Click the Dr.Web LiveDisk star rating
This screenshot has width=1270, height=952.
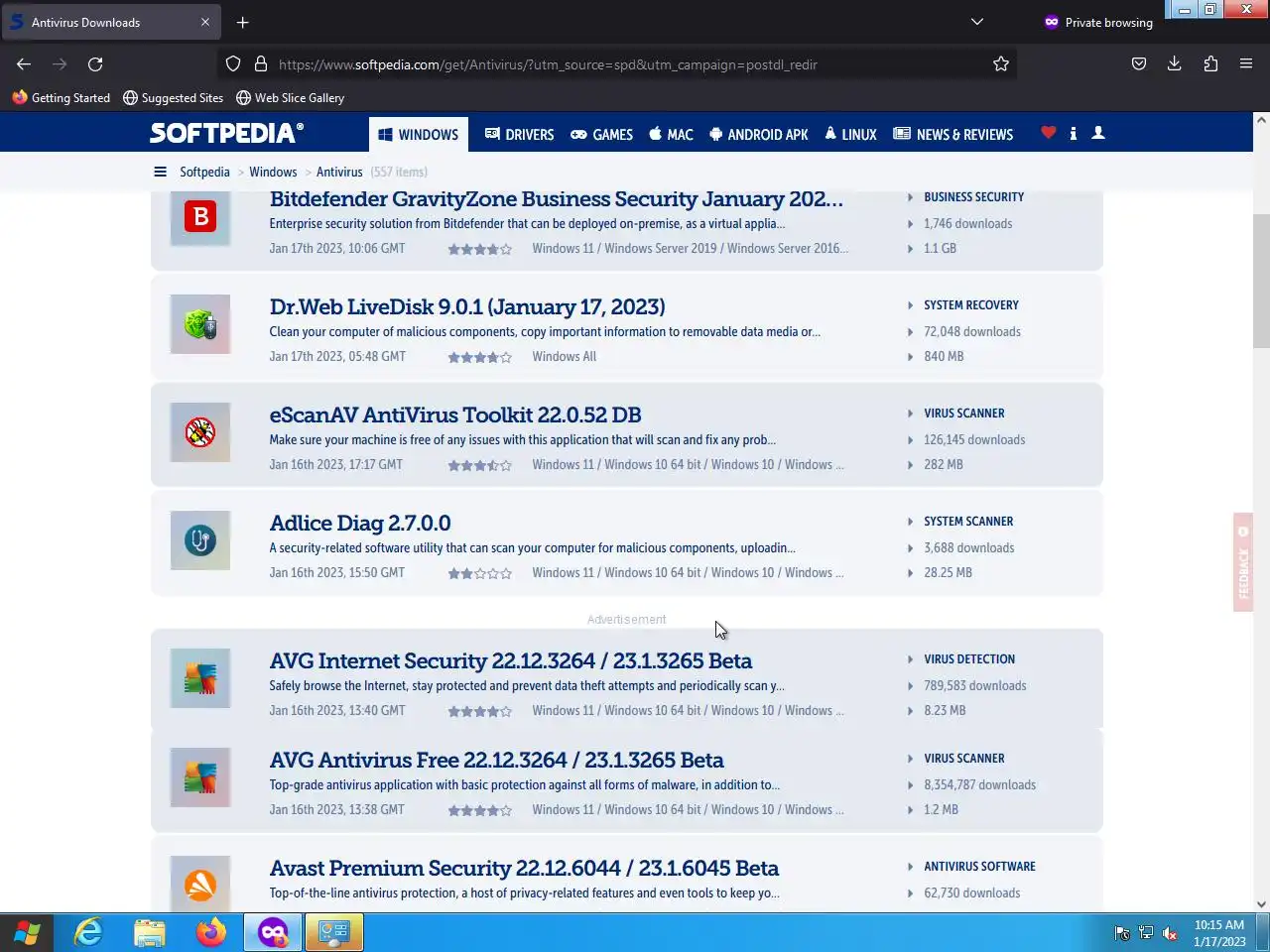pos(480,357)
